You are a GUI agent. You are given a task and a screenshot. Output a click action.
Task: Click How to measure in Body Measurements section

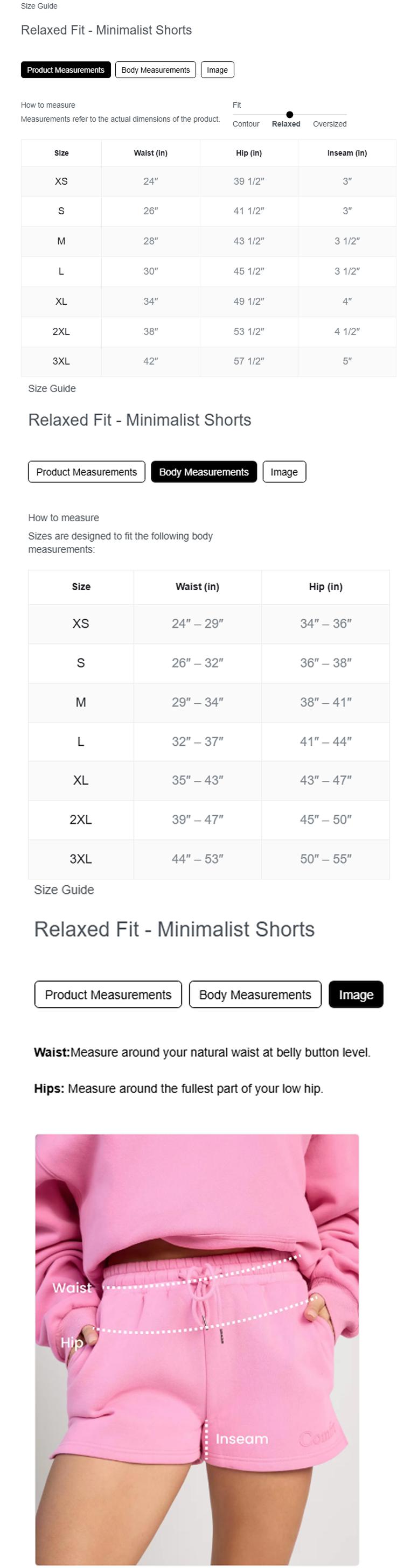pyautogui.click(x=64, y=518)
